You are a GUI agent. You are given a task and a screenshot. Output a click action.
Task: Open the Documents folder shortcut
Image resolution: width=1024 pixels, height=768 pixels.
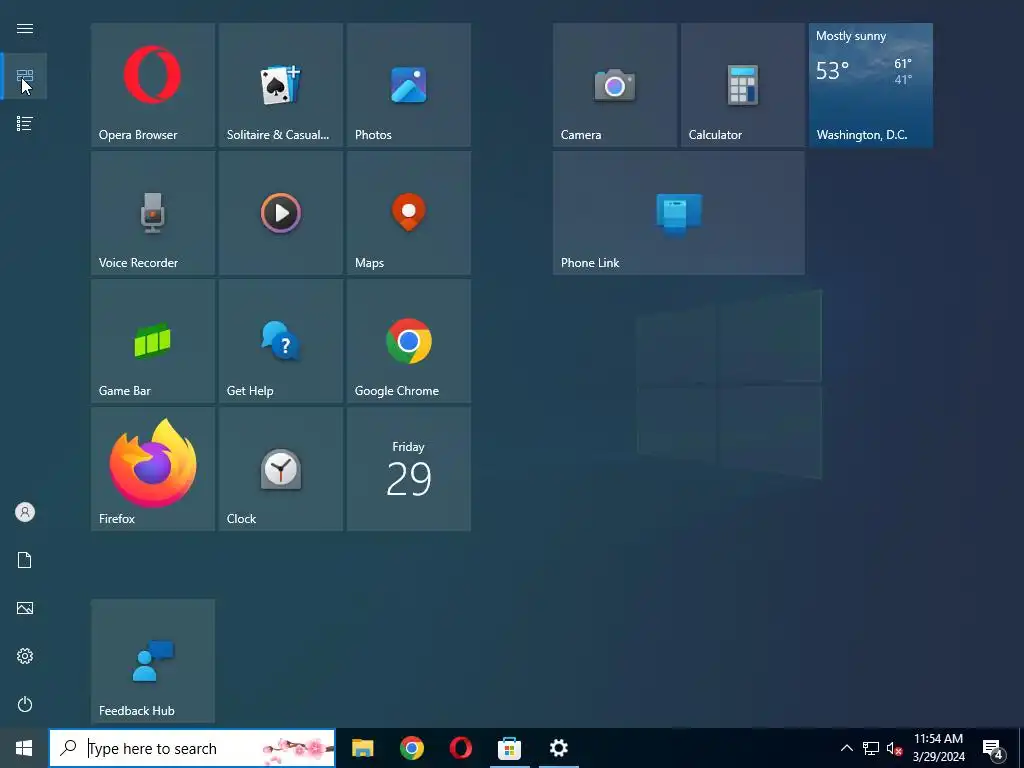[25, 560]
